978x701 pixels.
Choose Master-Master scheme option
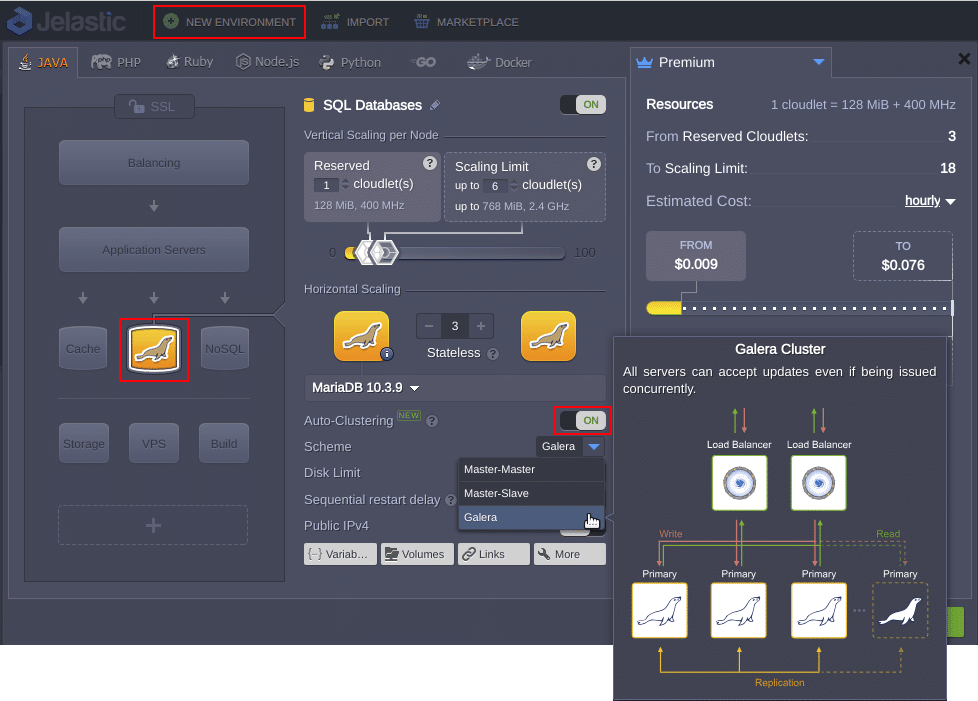point(531,469)
